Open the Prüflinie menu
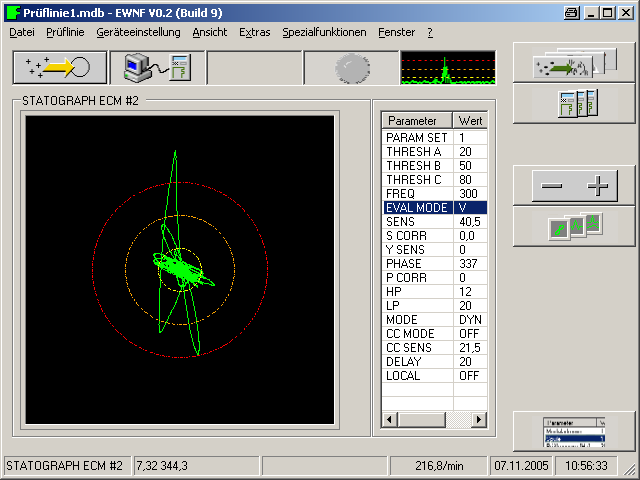640x480 pixels. 65,32
